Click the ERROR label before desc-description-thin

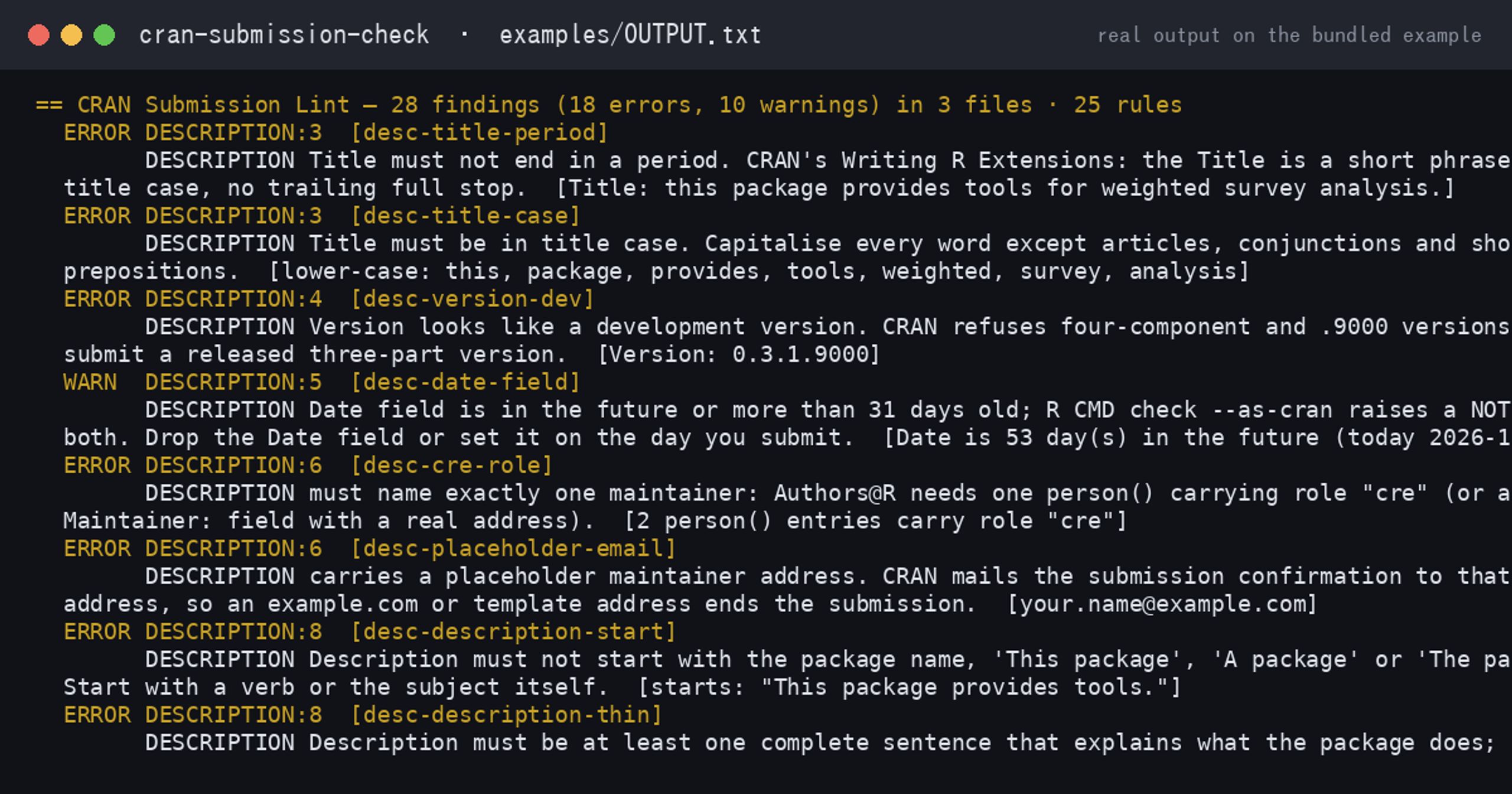[x=97, y=715]
